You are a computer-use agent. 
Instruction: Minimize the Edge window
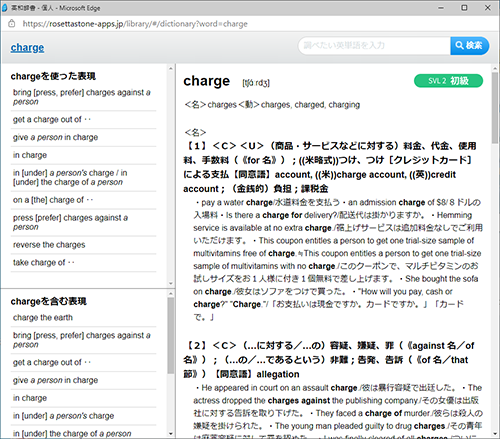click(441, 8)
